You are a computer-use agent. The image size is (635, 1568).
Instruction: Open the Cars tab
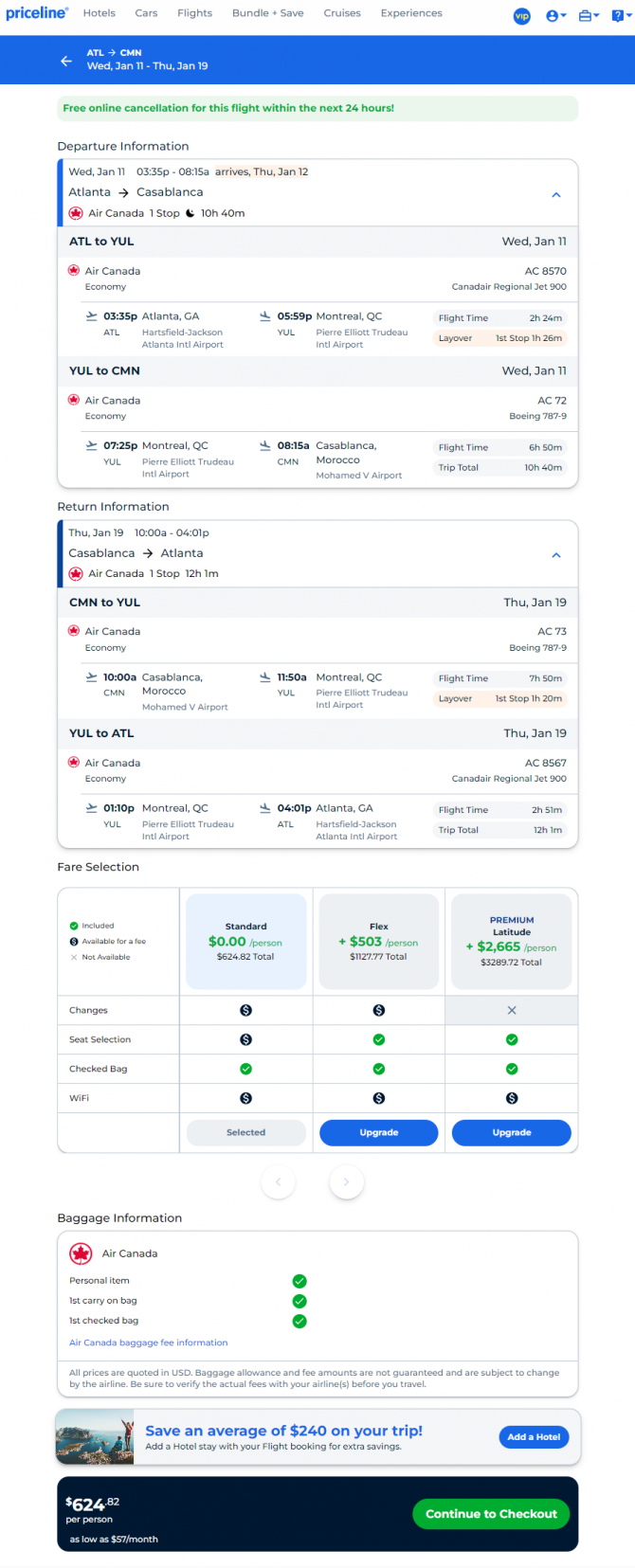point(146,13)
